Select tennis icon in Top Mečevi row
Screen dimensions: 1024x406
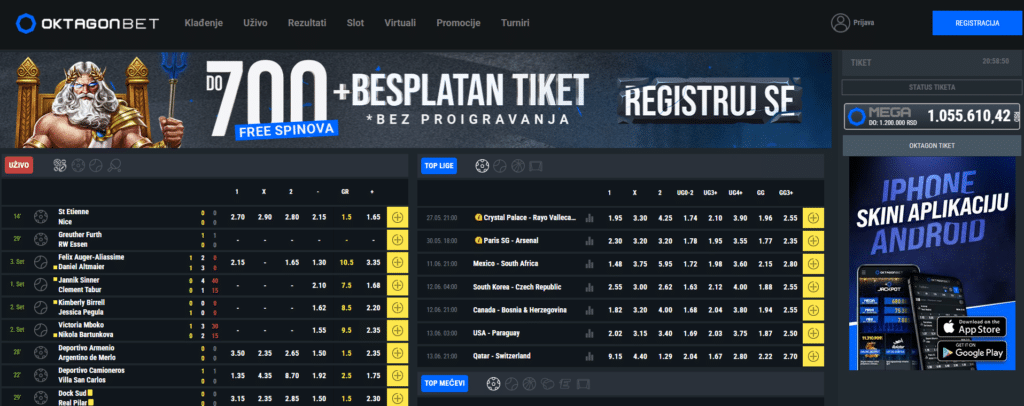(512, 384)
